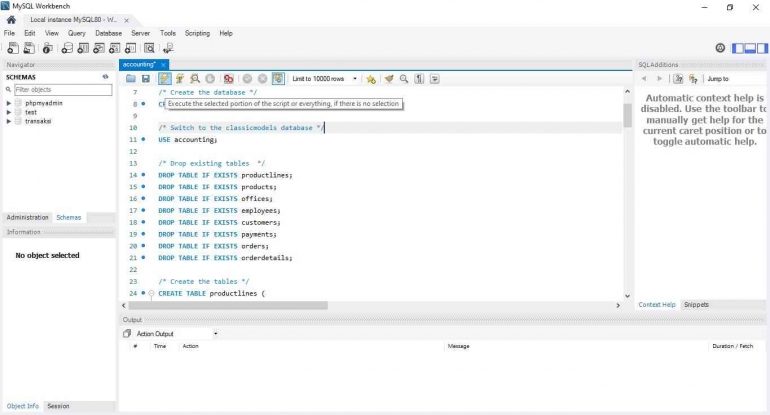Rollback transaction toolbar icon

pyautogui.click(x=263, y=79)
